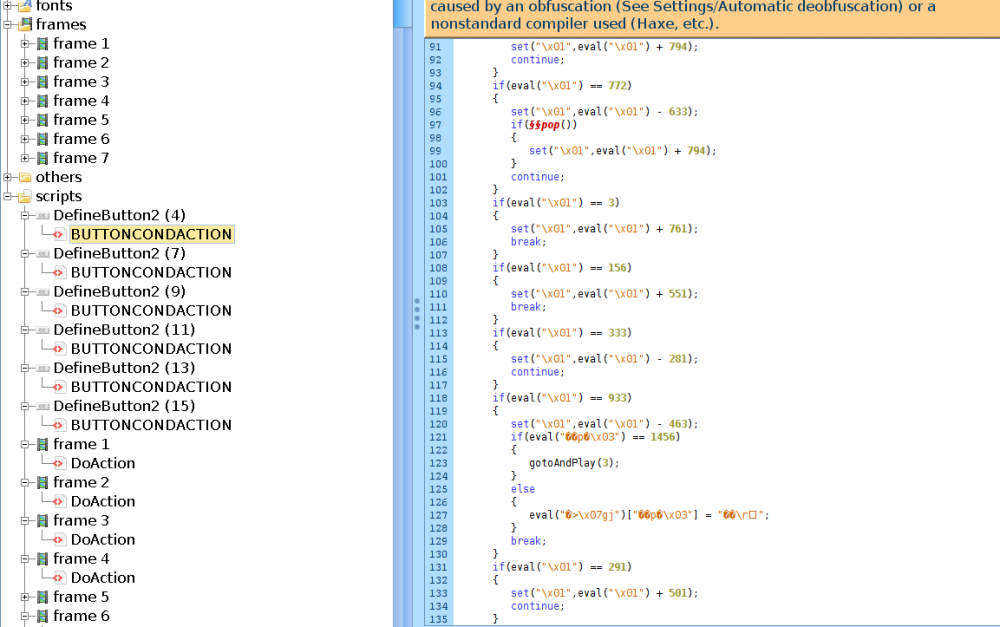Select the frame 1 icon under frames
1000x627 pixels.
[40, 43]
